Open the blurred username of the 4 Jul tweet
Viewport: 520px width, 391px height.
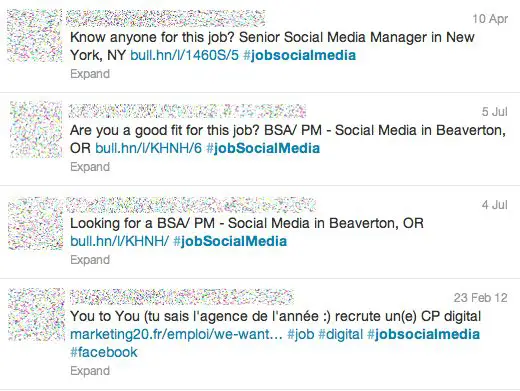point(191,205)
